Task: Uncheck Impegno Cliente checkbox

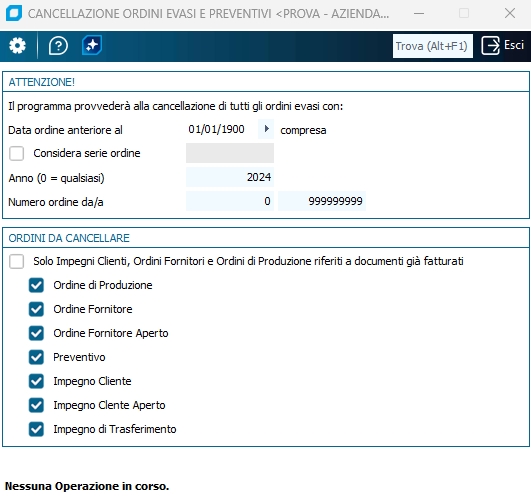Action: point(36,381)
